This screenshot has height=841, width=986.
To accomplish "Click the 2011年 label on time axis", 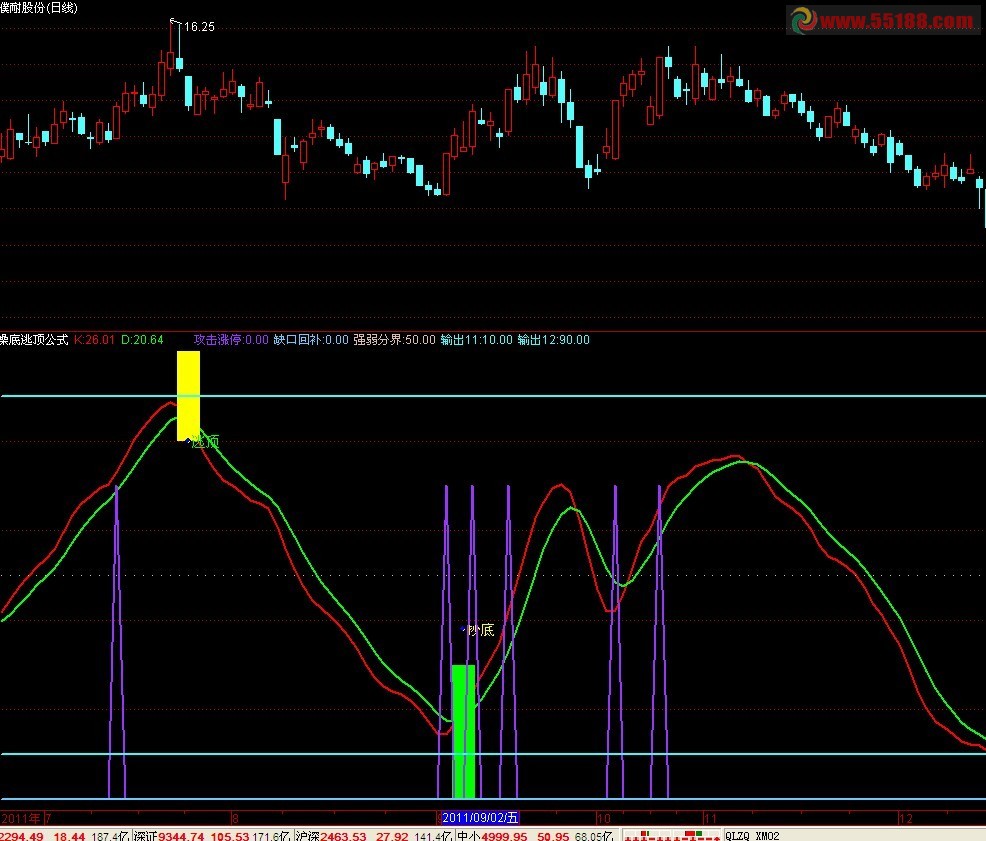I will point(21,817).
